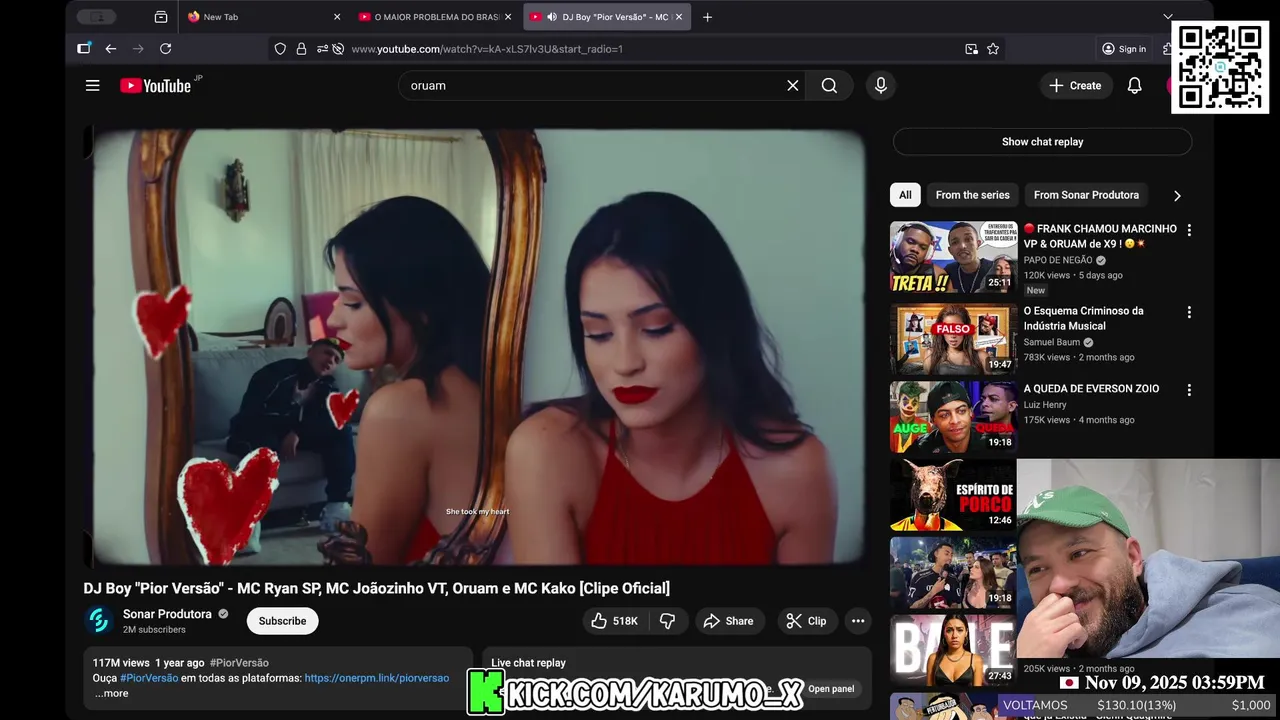Go back in browser history
Viewport: 1280px width, 720px height.
coord(111,49)
